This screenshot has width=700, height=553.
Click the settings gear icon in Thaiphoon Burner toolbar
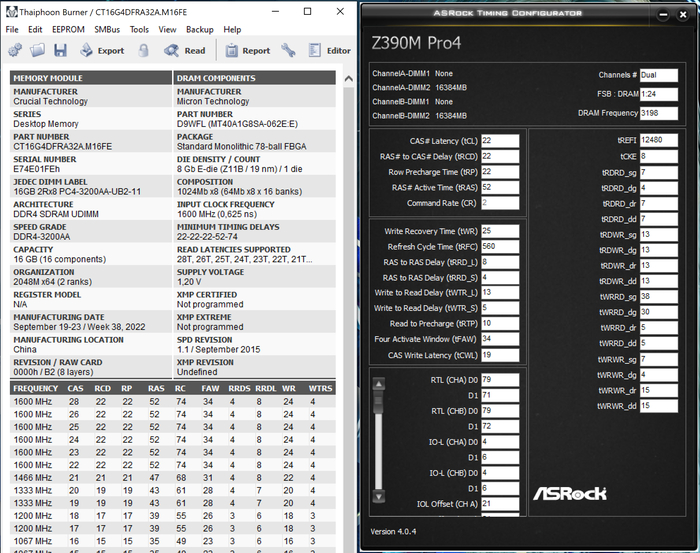[15, 50]
